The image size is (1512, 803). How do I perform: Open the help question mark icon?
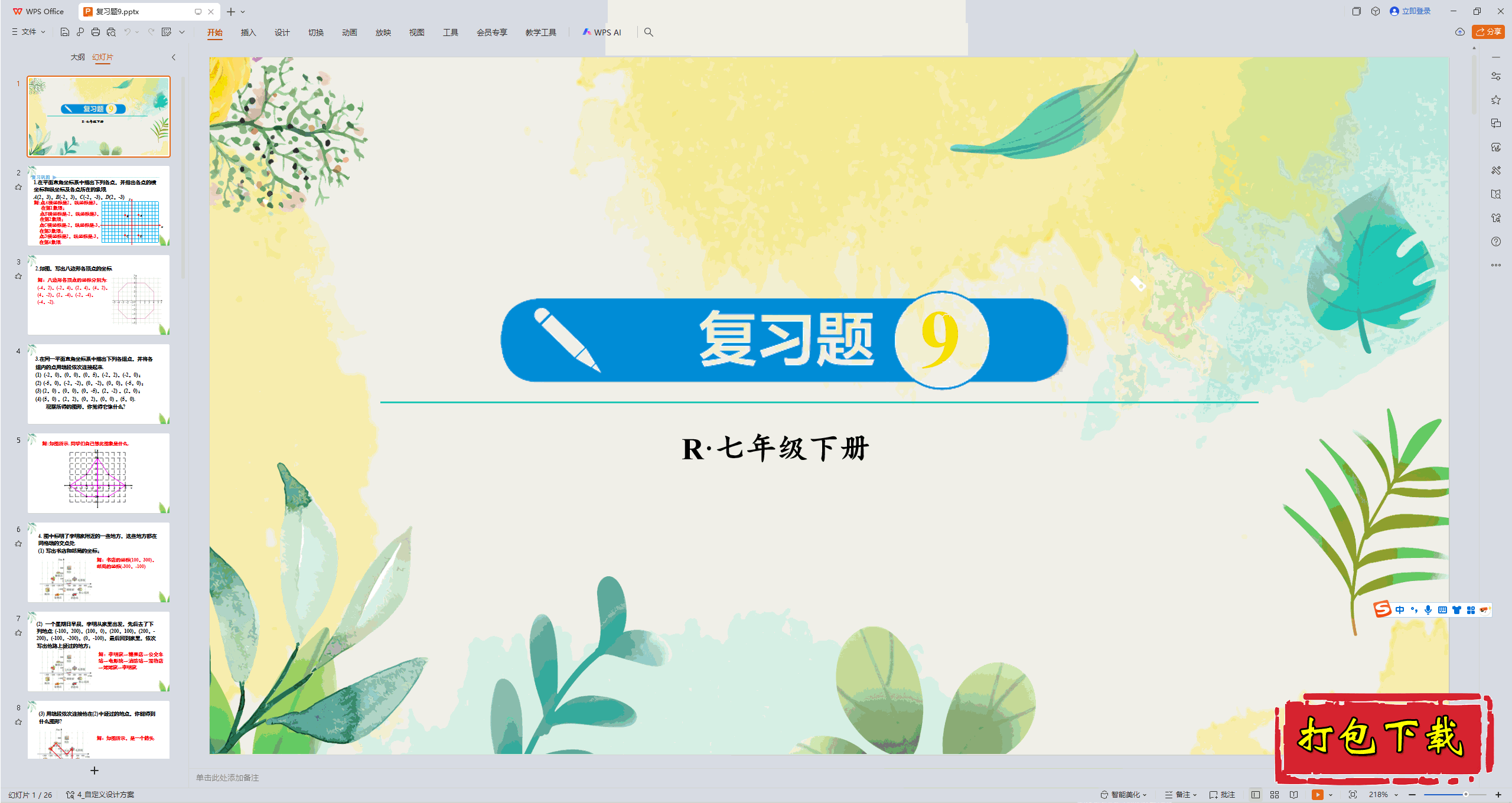[1496, 241]
